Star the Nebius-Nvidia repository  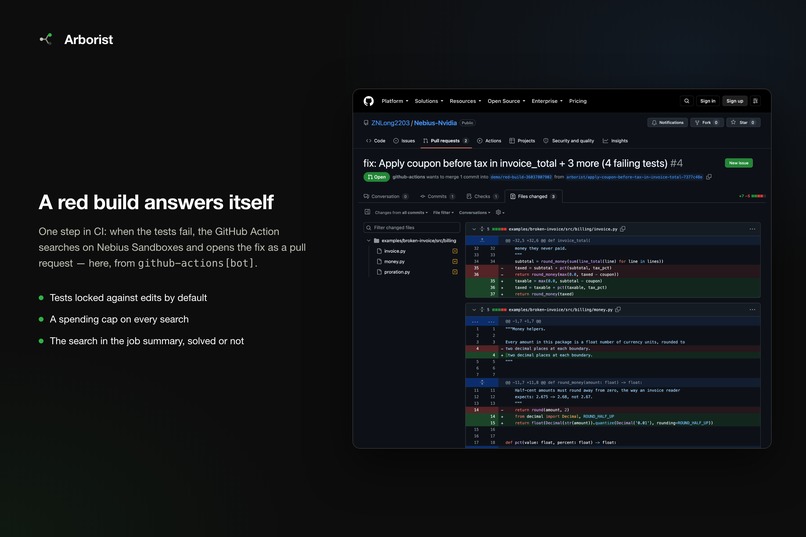(x=743, y=123)
